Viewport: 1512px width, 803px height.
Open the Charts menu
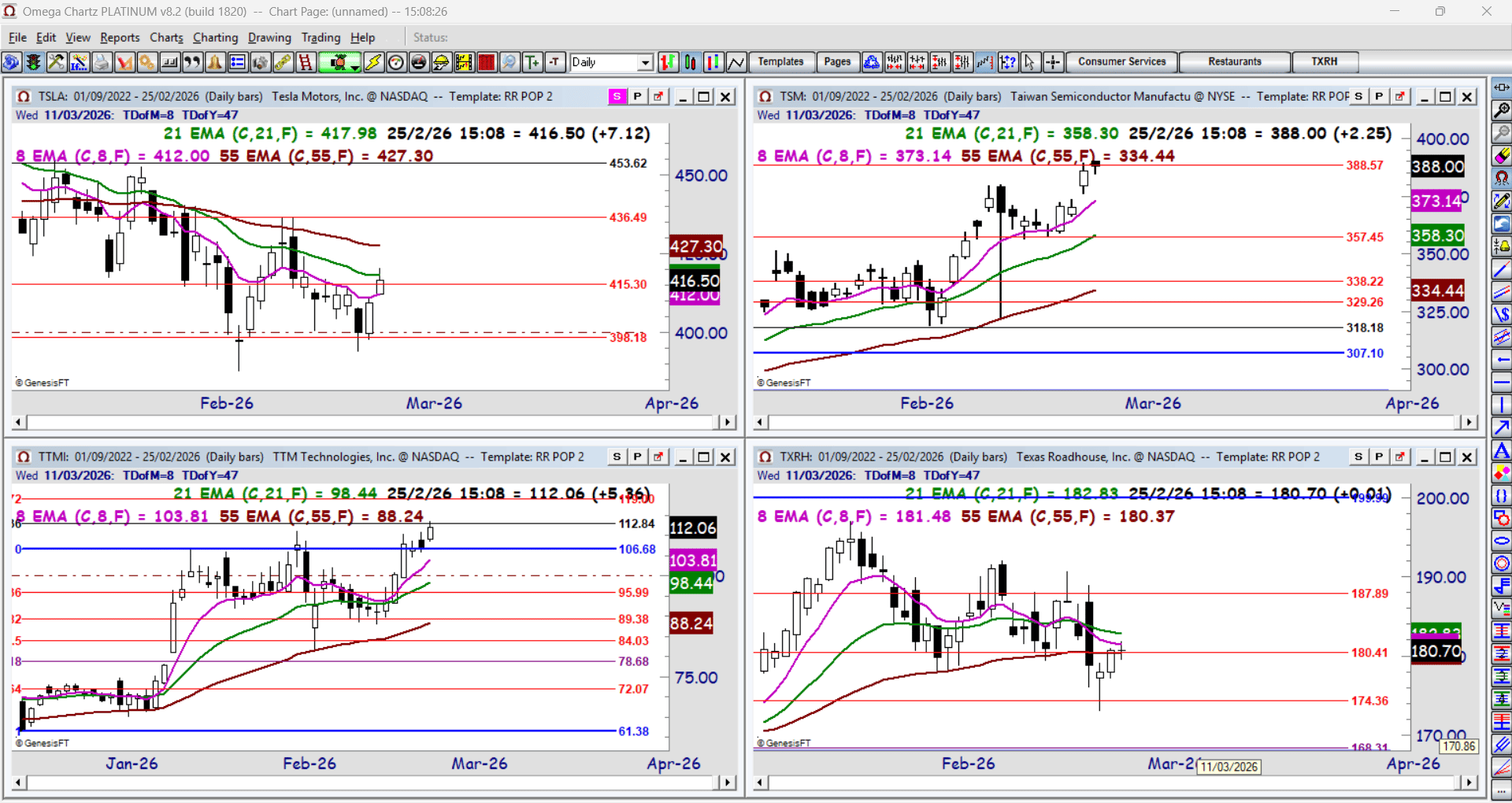click(x=166, y=37)
